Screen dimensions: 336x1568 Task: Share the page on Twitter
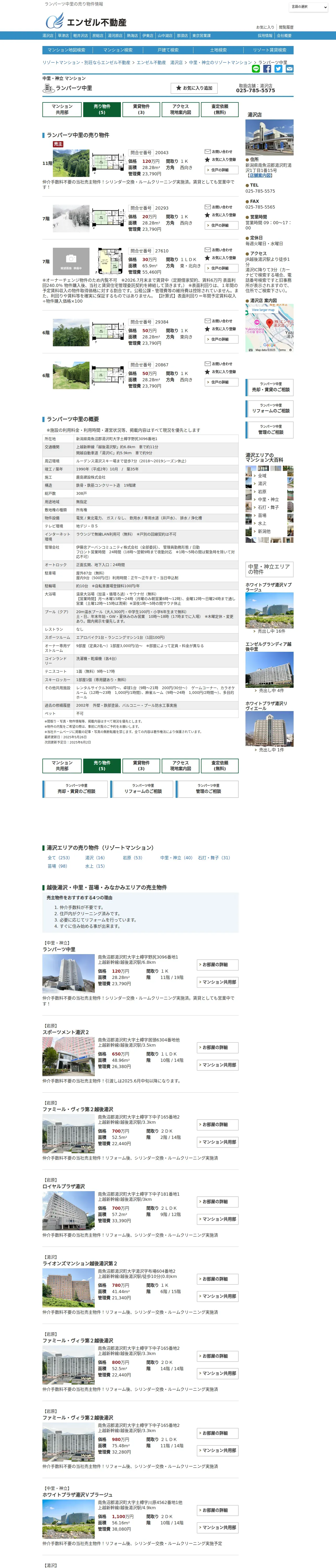[278, 69]
